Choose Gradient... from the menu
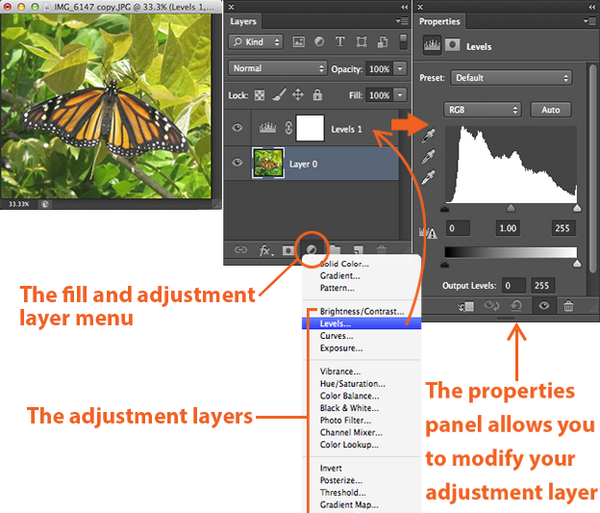Viewport: 600px width, 513px height. (x=340, y=275)
